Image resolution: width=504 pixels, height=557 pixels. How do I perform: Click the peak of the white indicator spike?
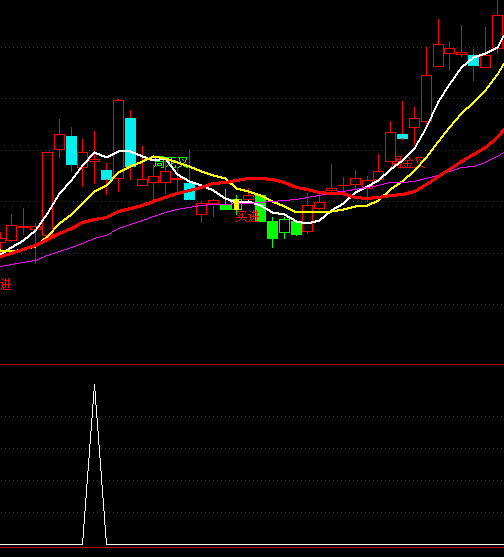(94, 385)
